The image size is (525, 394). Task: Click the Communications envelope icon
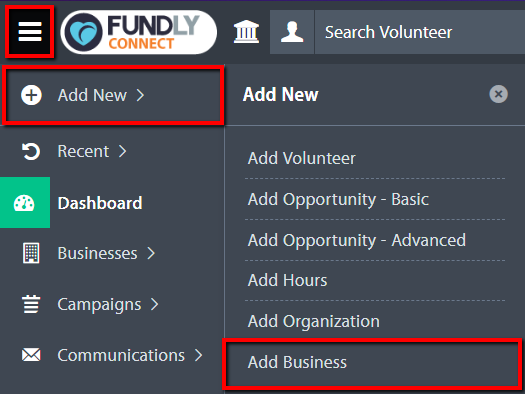(x=31, y=355)
